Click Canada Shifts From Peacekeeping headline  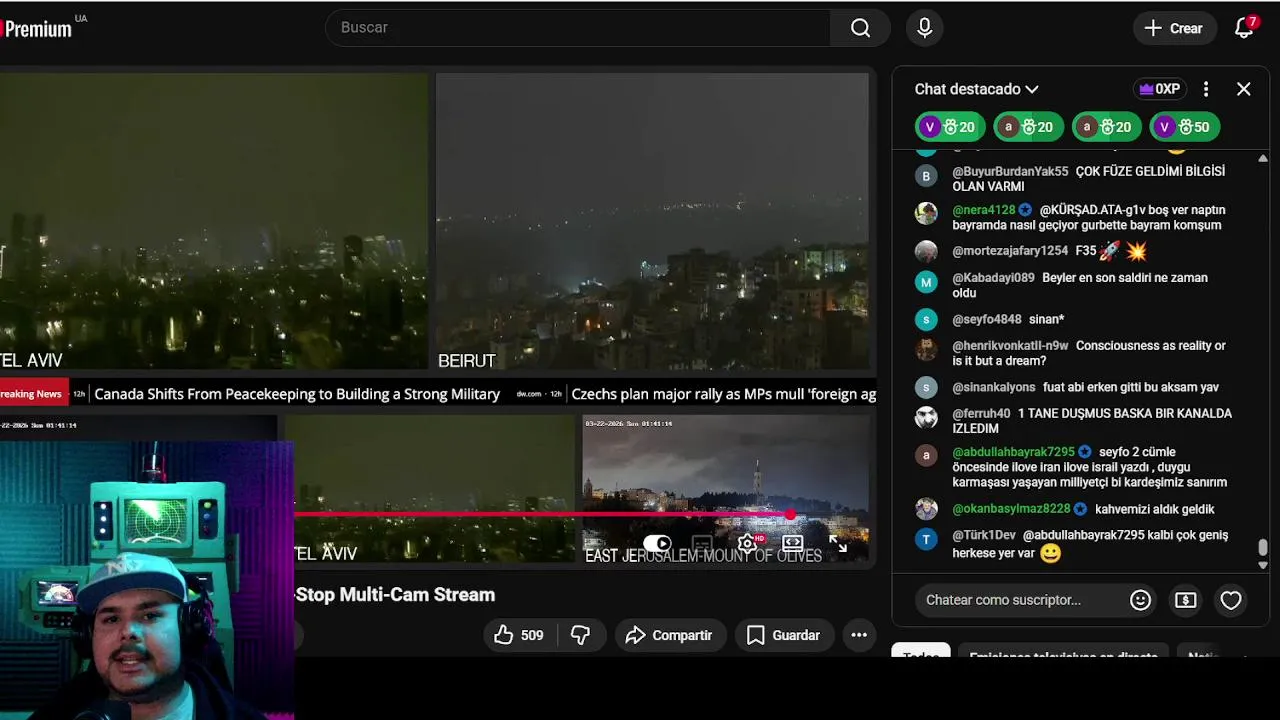point(297,394)
